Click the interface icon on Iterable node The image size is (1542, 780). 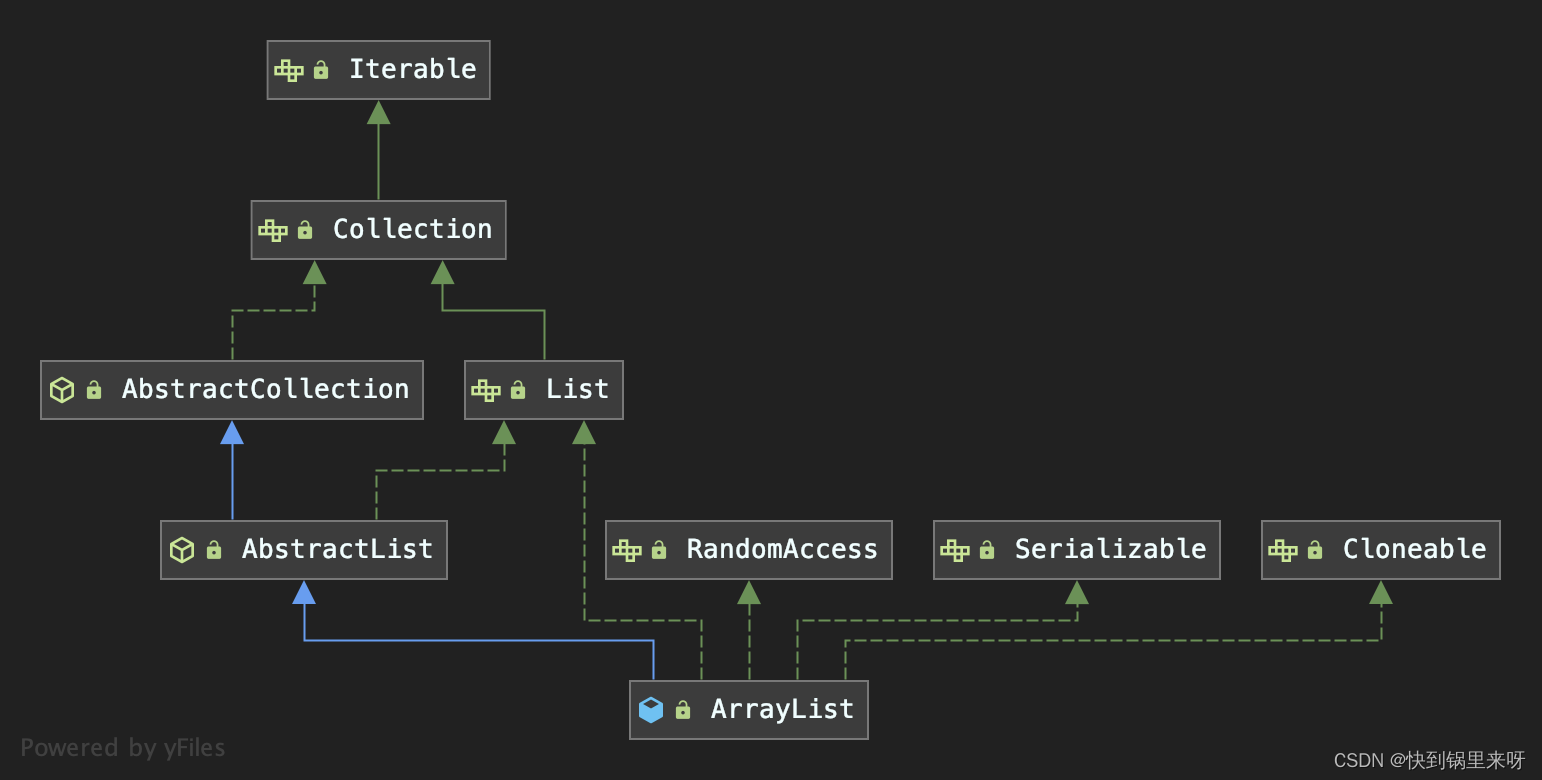click(289, 70)
